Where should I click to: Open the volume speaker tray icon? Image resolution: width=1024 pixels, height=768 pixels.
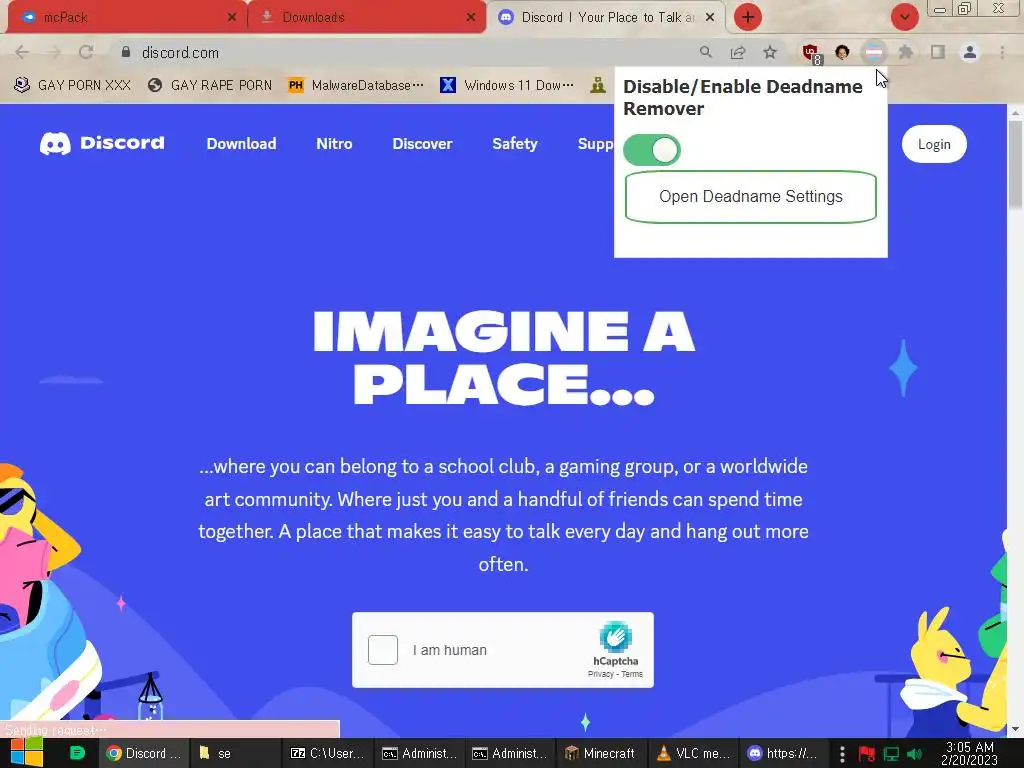tap(914, 754)
